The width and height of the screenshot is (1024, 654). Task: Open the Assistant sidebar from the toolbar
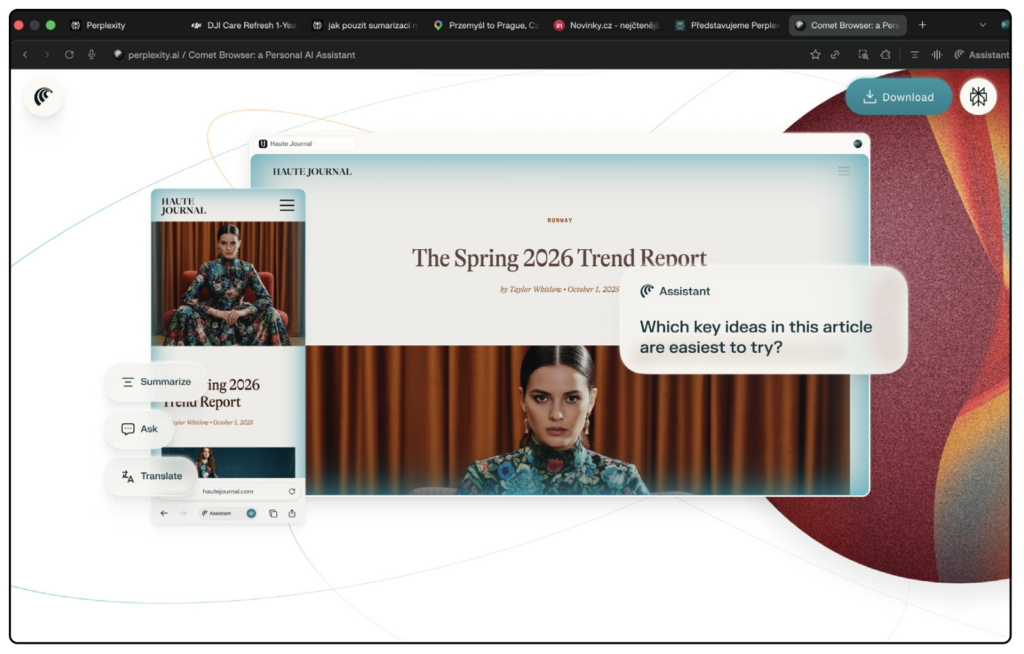coord(981,55)
